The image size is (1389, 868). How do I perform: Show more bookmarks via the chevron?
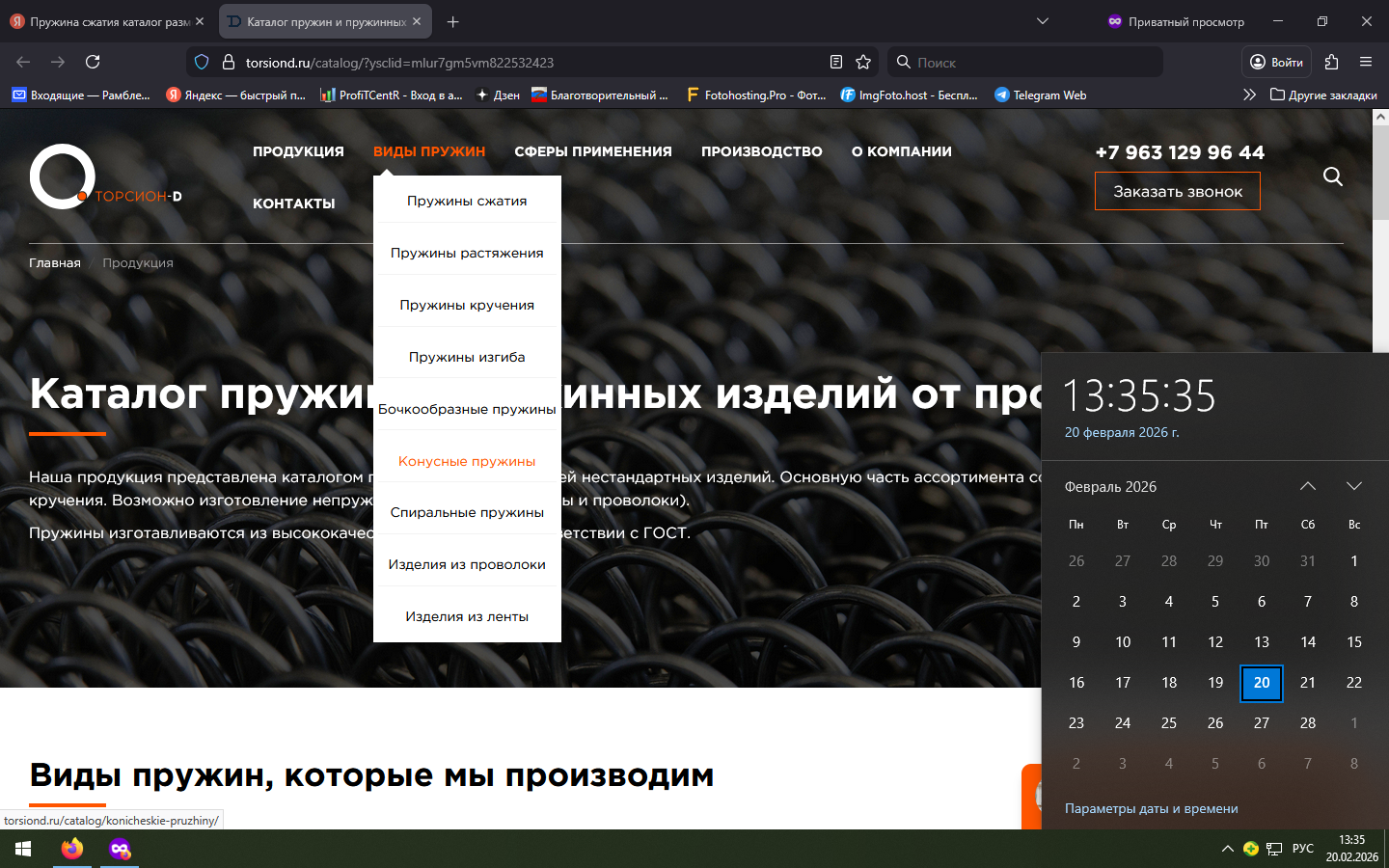click(1249, 95)
